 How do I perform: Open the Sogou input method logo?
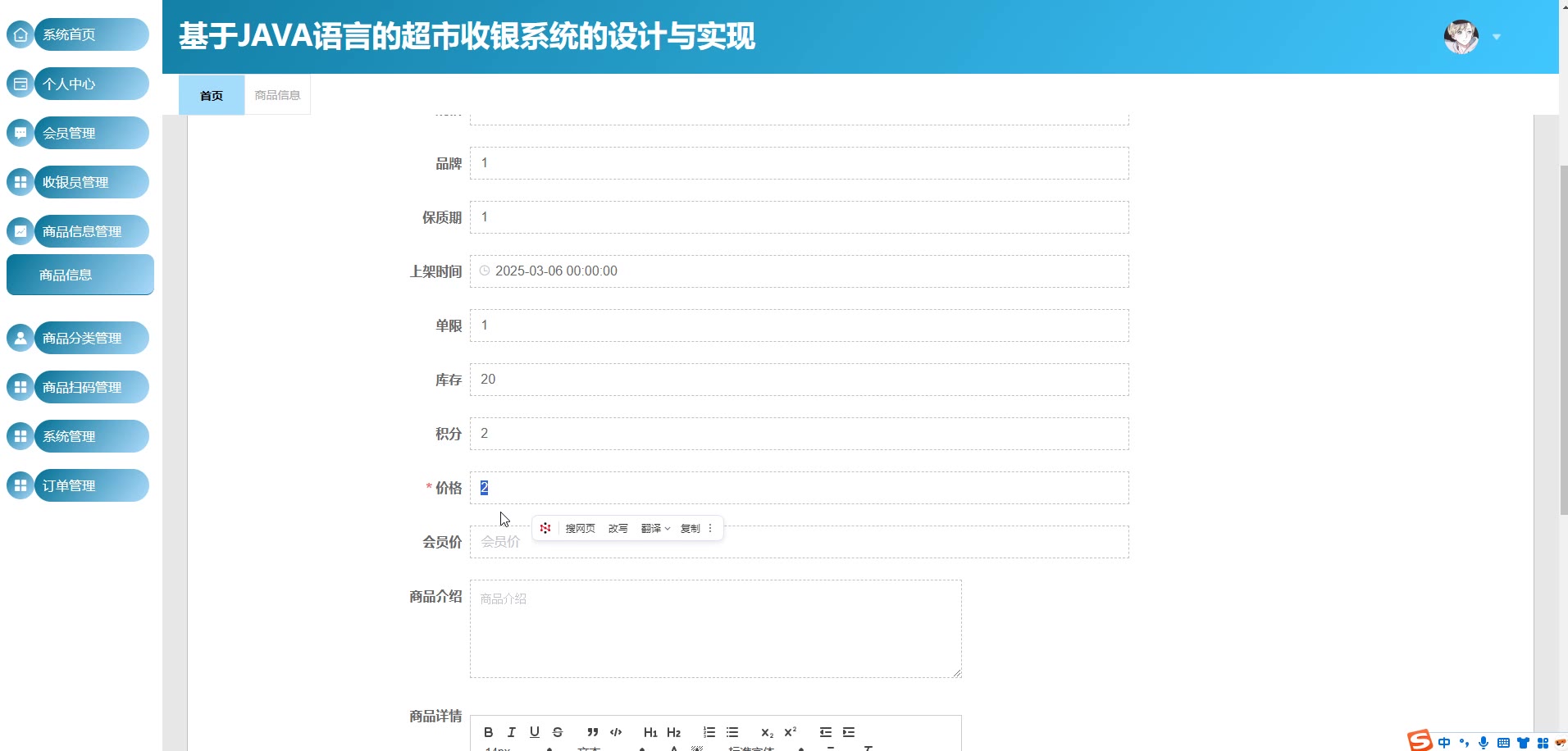(x=1420, y=740)
